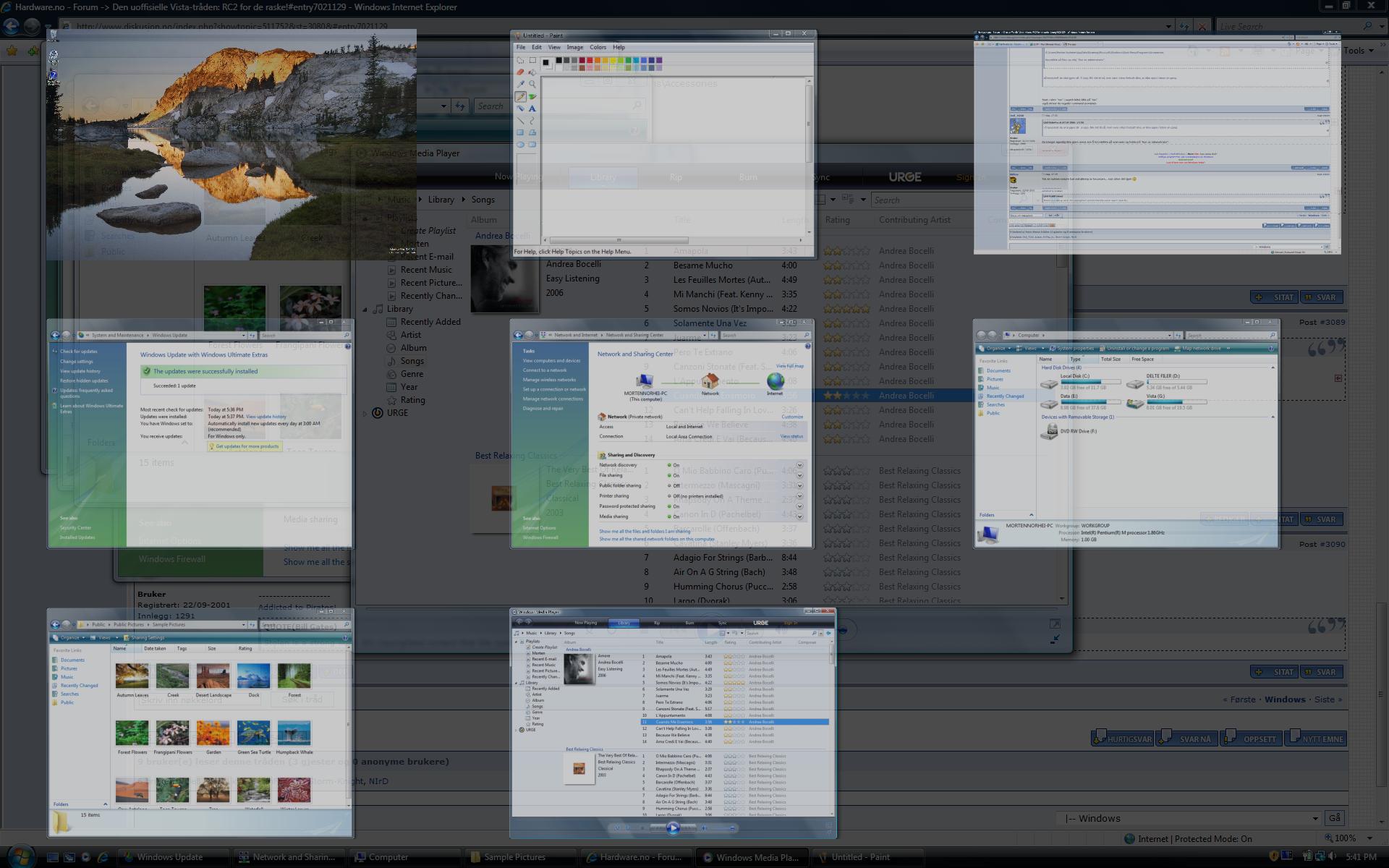Viewport: 1389px width, 868px height.
Task: Open the Green Sea Turtle picture thumbnail
Action: (x=253, y=733)
